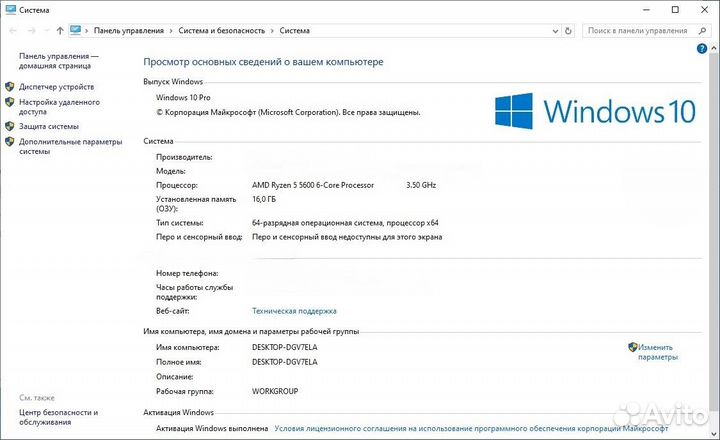
Task: Select 'Панель управления' breadcrumb item
Action: point(129,31)
